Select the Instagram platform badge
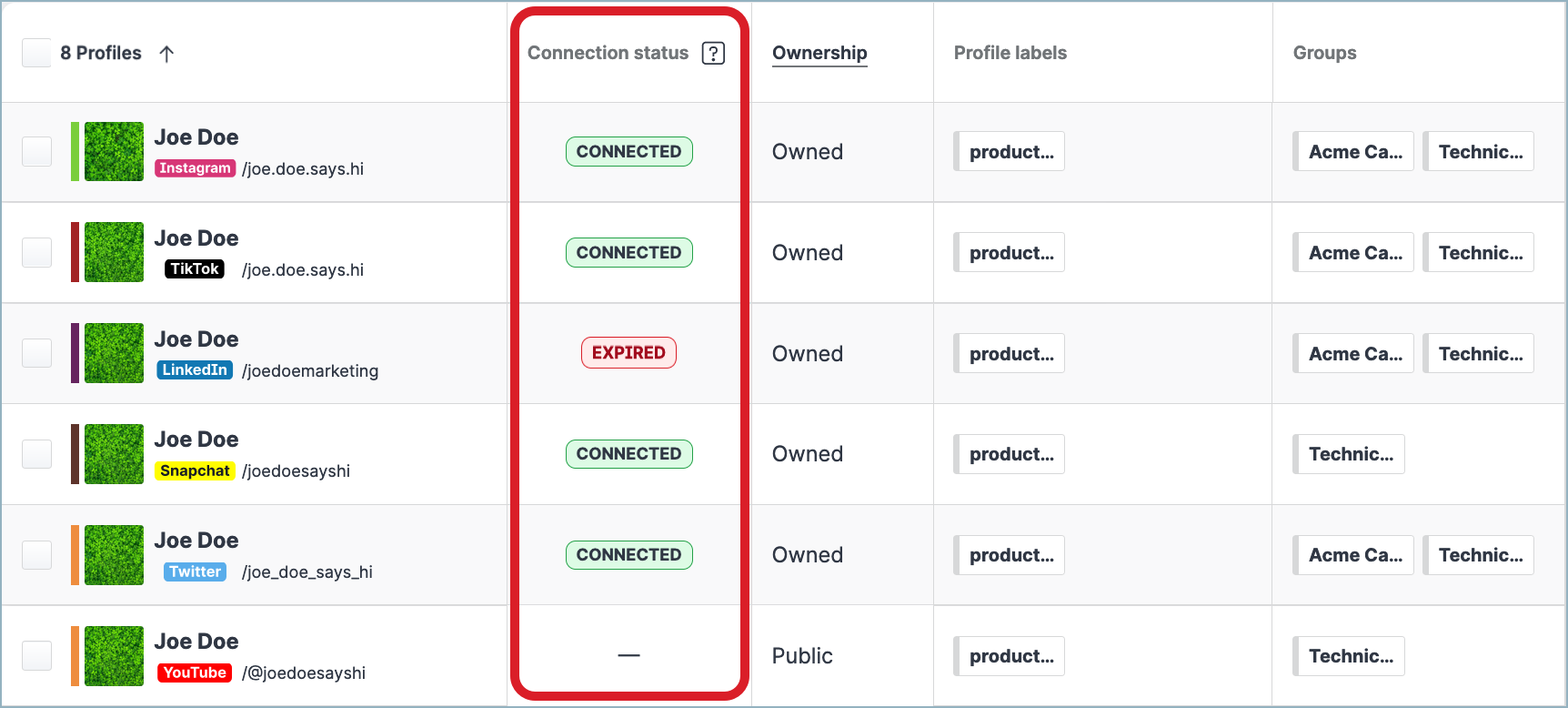This screenshot has width=1568, height=708. point(195,168)
